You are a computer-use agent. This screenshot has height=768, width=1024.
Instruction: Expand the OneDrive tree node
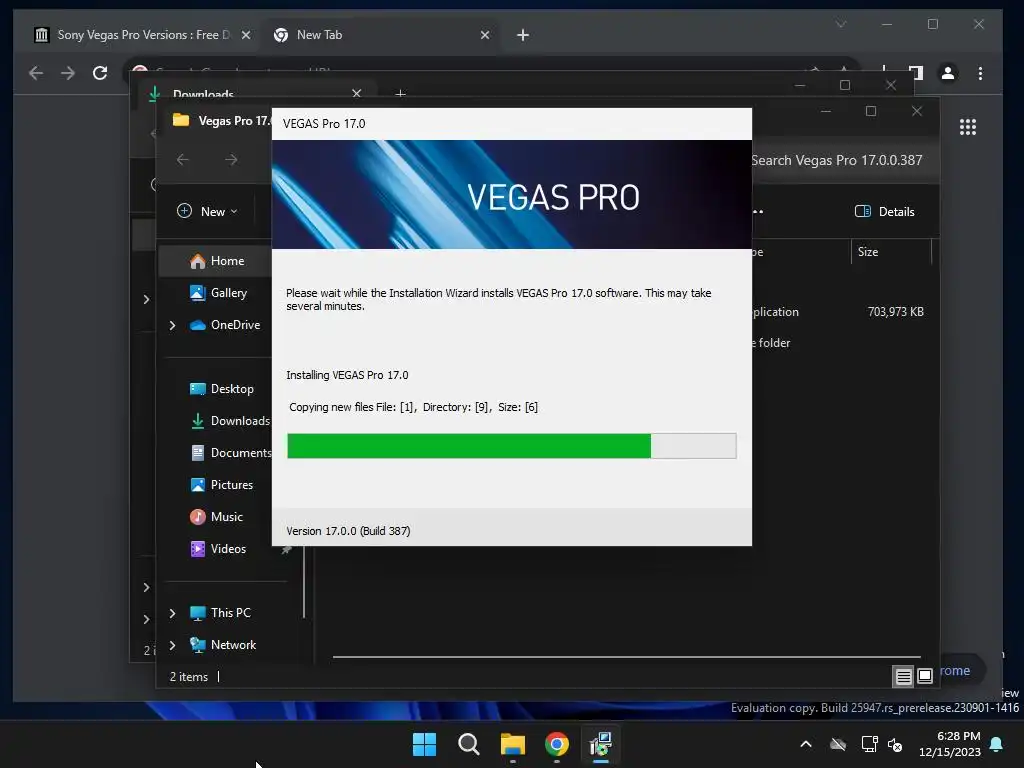click(x=172, y=325)
